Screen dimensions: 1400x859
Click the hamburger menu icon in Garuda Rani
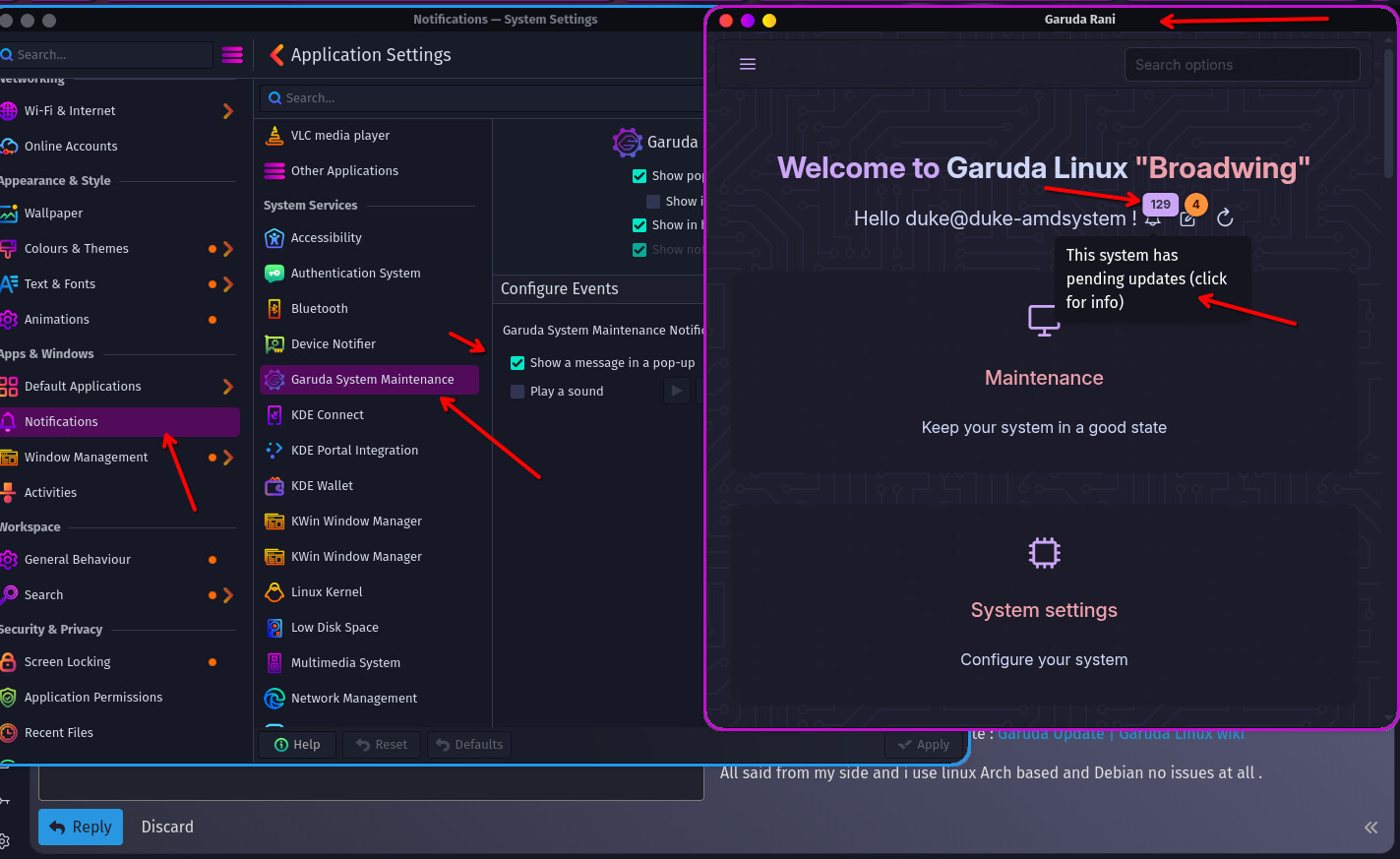(x=748, y=64)
